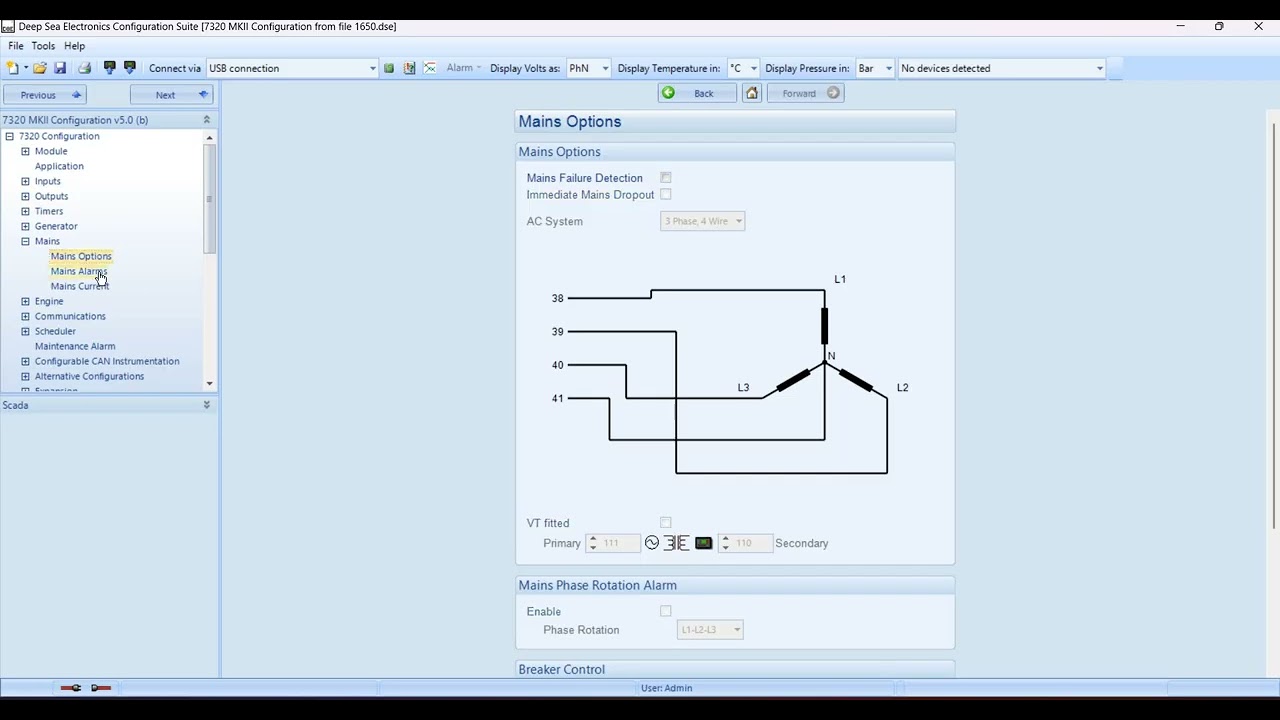Click the graph trend icon beside Alarm
The width and height of the screenshot is (1280, 720).
(x=430, y=68)
